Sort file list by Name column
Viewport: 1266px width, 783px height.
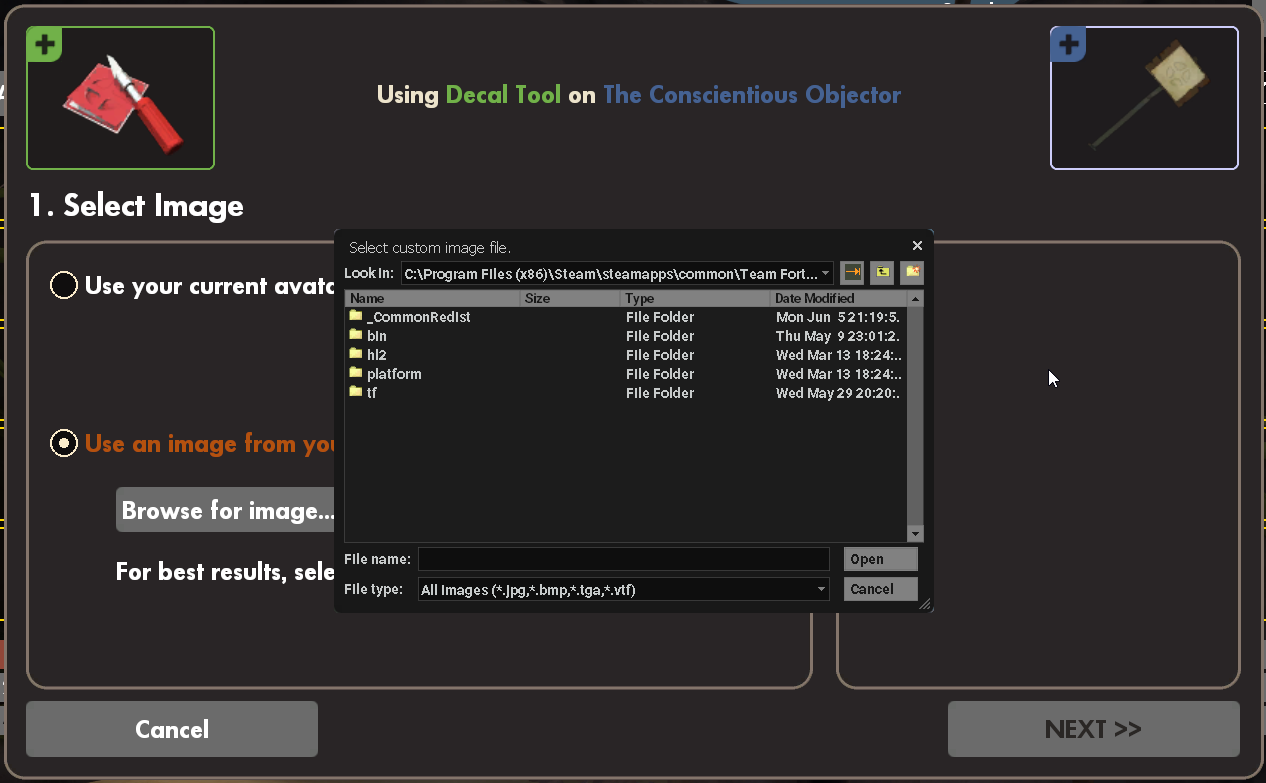[432, 298]
